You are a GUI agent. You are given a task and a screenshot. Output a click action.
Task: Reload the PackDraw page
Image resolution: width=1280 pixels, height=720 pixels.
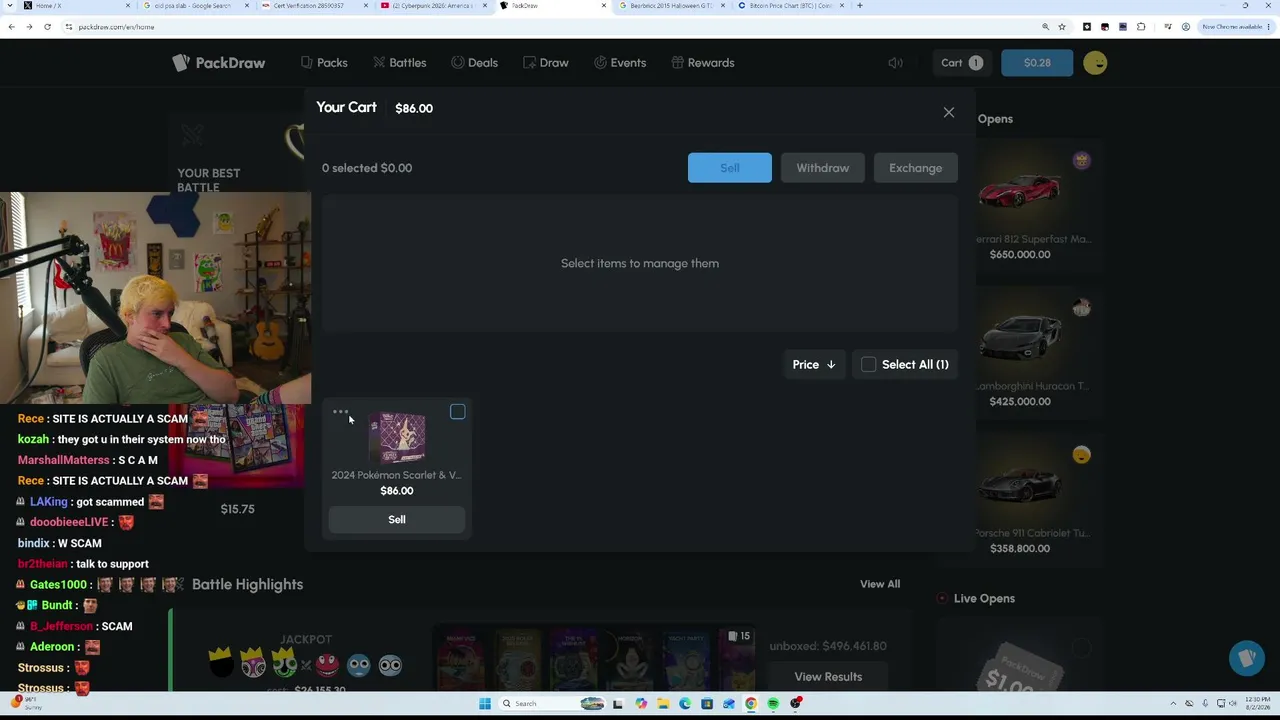47,27
